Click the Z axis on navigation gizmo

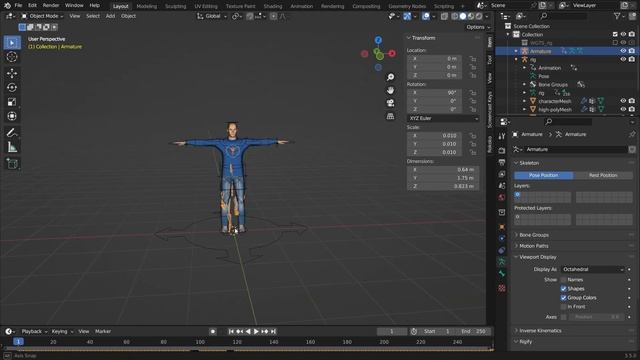[378, 40]
